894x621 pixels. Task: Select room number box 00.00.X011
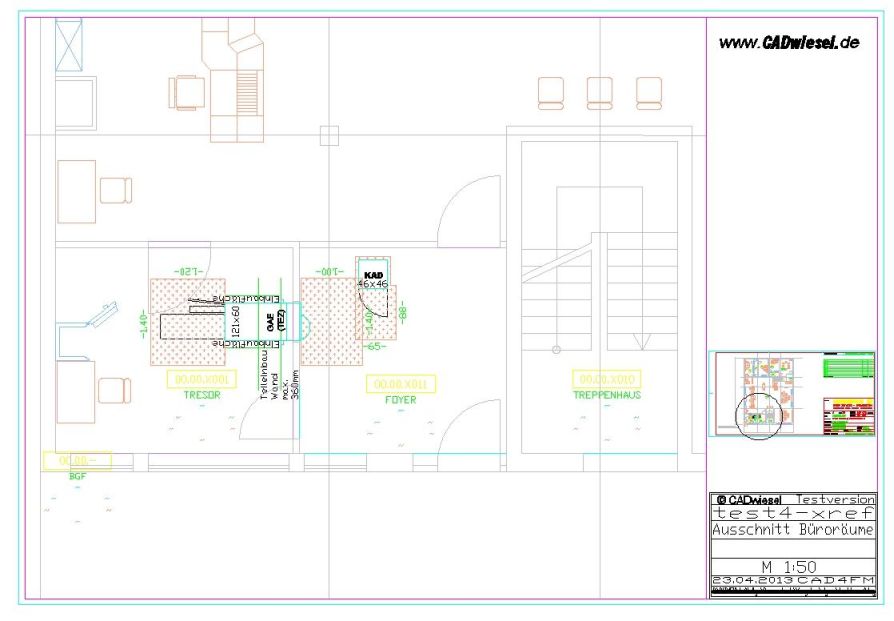click(x=401, y=384)
